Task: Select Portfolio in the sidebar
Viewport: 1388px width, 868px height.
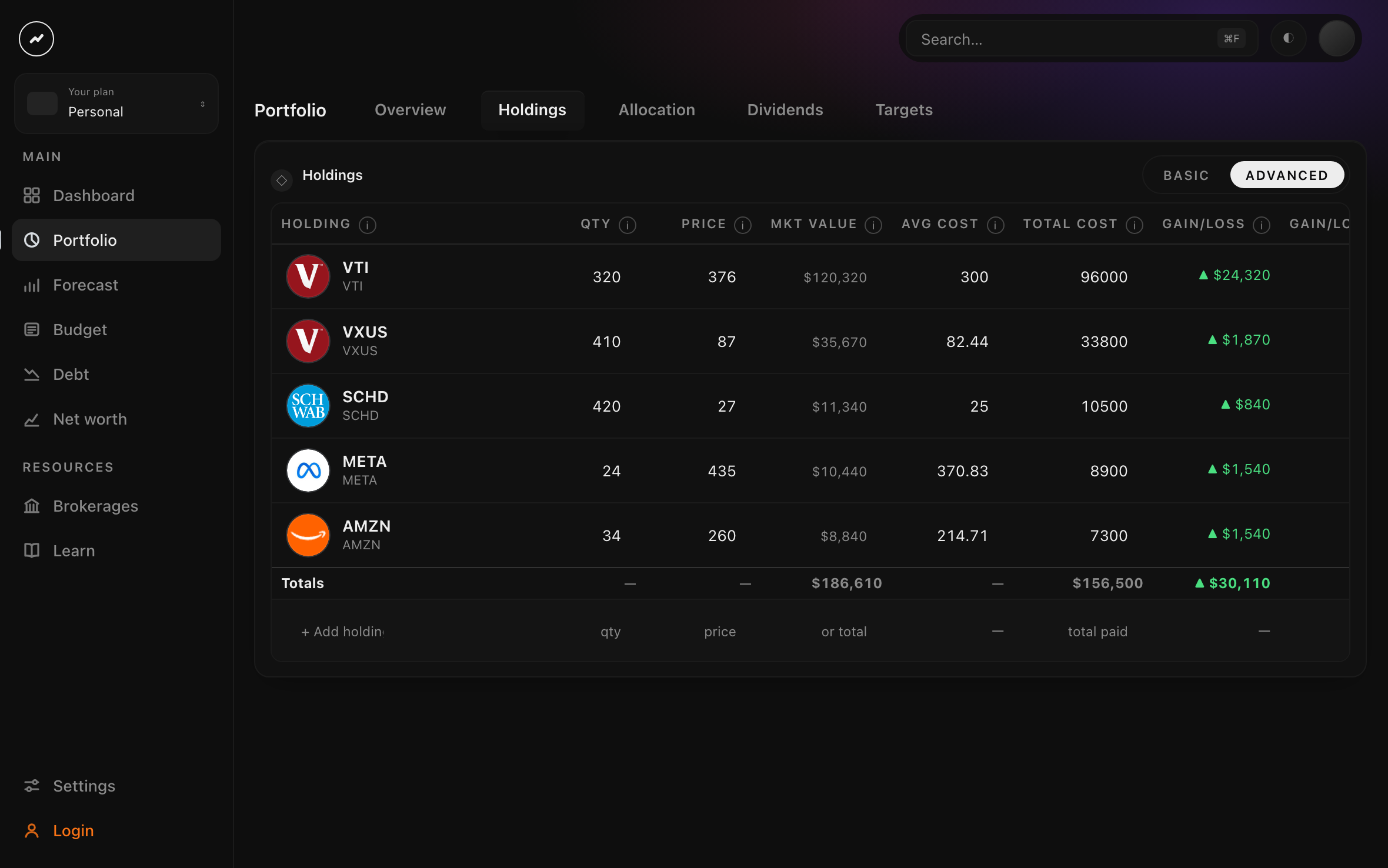Action: coord(116,240)
